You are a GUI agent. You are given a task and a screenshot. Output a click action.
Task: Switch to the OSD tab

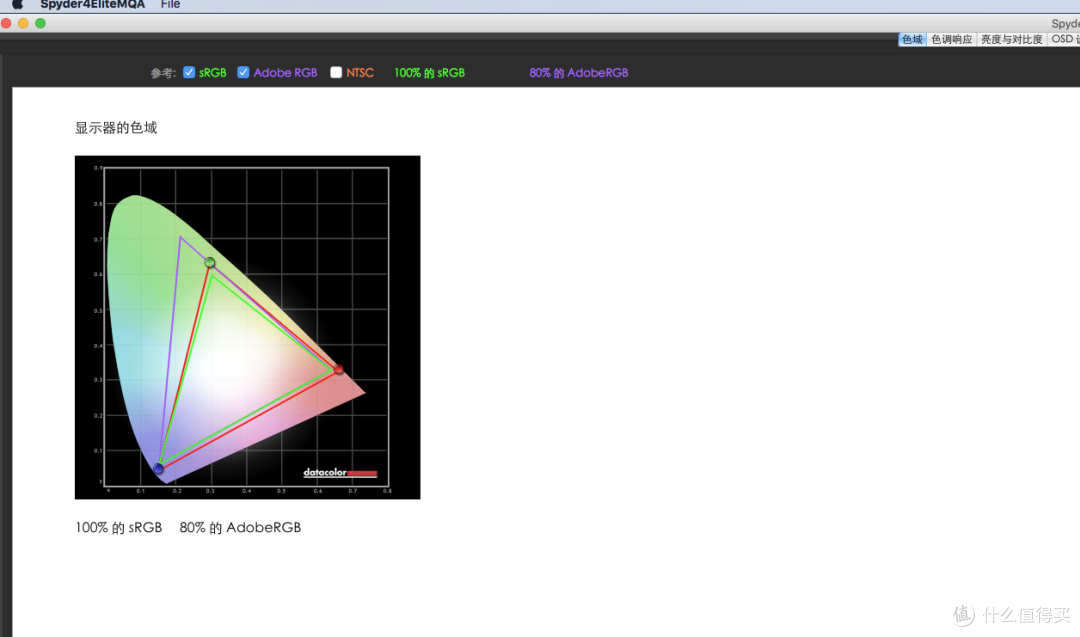coord(1064,39)
